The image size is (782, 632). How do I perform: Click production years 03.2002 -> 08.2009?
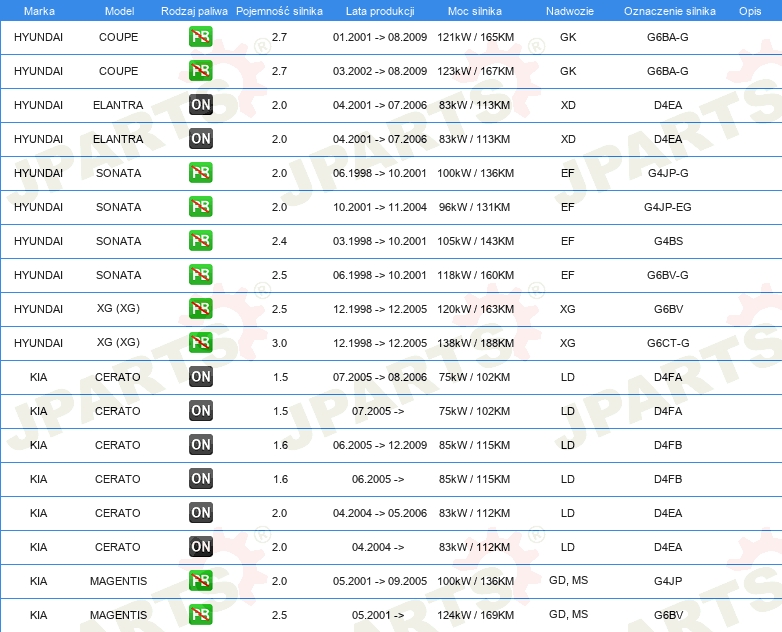pos(380,71)
